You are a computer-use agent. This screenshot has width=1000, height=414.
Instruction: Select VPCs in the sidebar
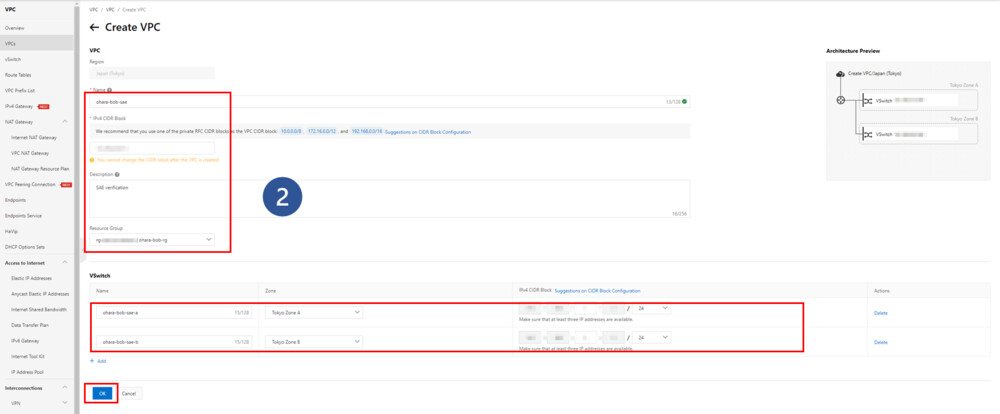[10, 43]
